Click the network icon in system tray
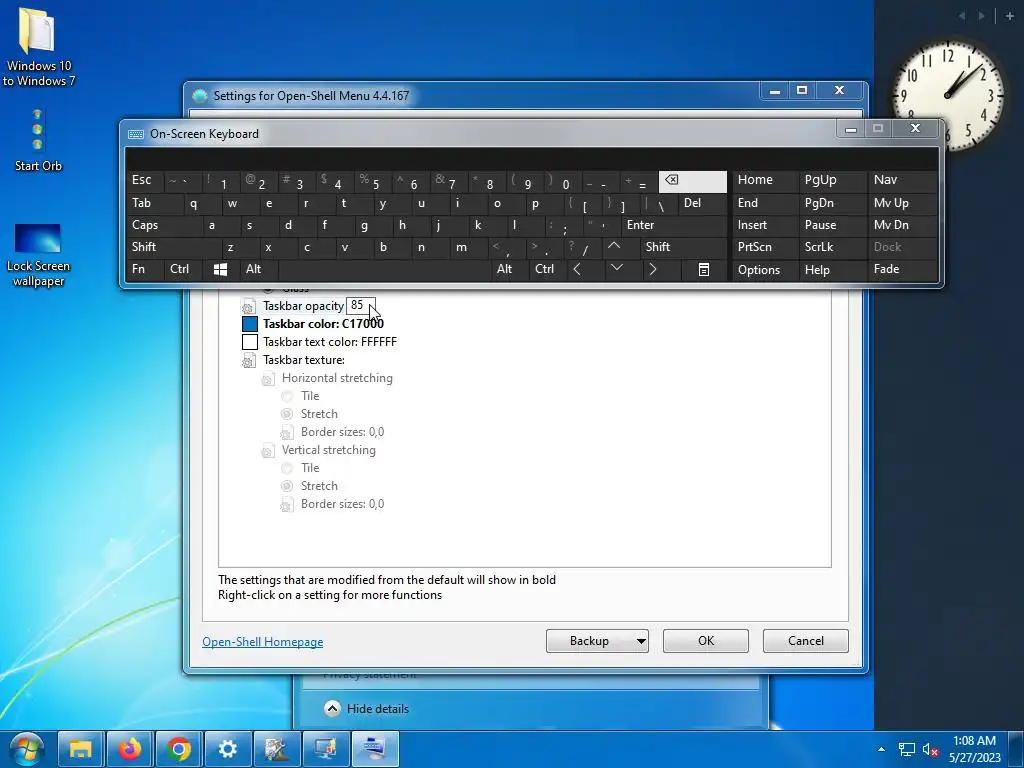Image resolution: width=1024 pixels, height=768 pixels. click(906, 749)
